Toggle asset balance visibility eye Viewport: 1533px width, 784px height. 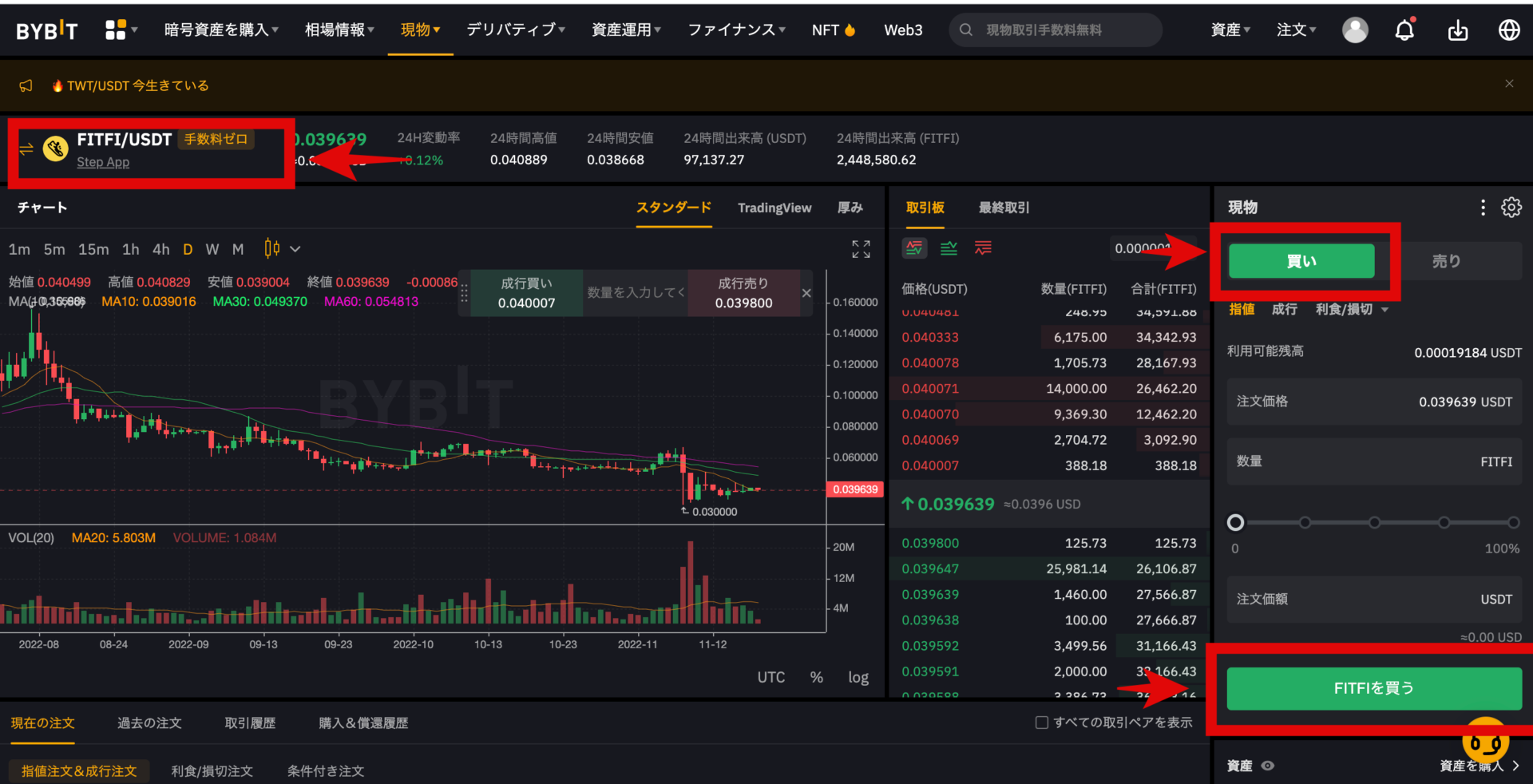(1268, 766)
